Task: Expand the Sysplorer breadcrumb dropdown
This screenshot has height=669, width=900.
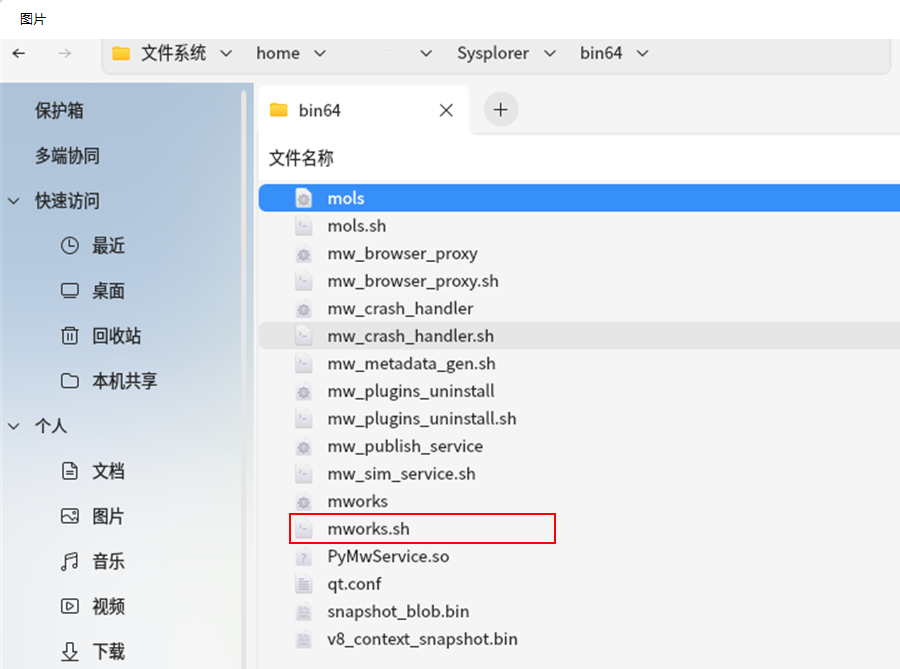Action: pyautogui.click(x=549, y=53)
